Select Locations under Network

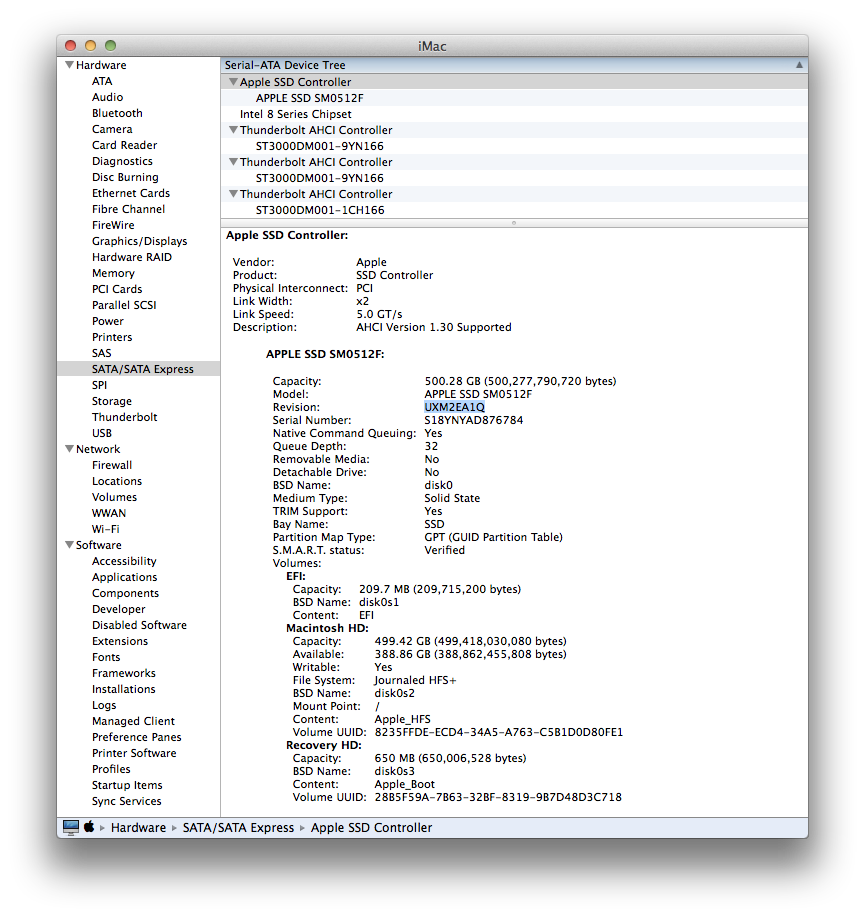pyautogui.click(x=117, y=481)
